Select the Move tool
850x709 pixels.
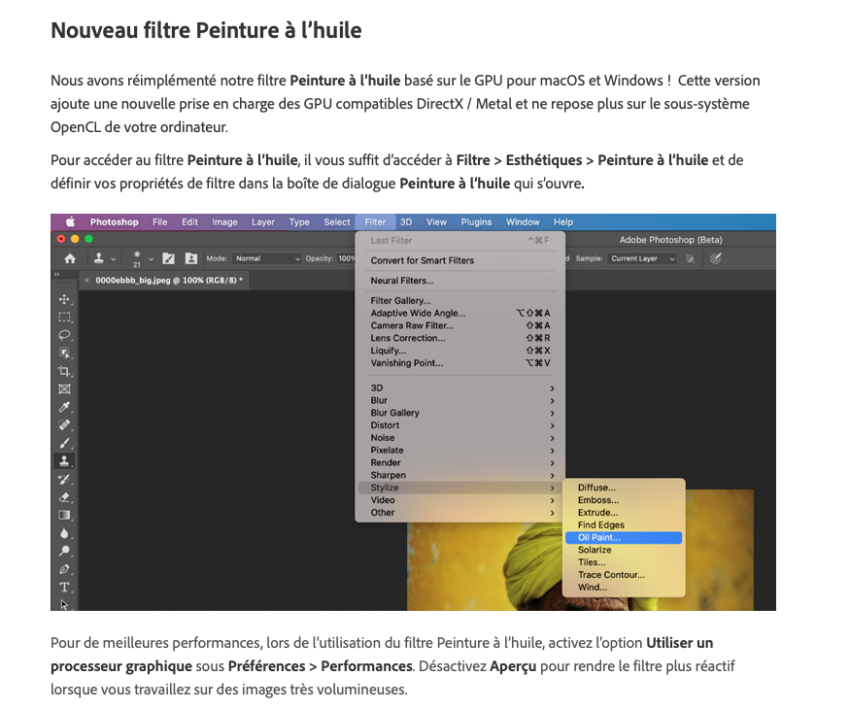coord(65,299)
